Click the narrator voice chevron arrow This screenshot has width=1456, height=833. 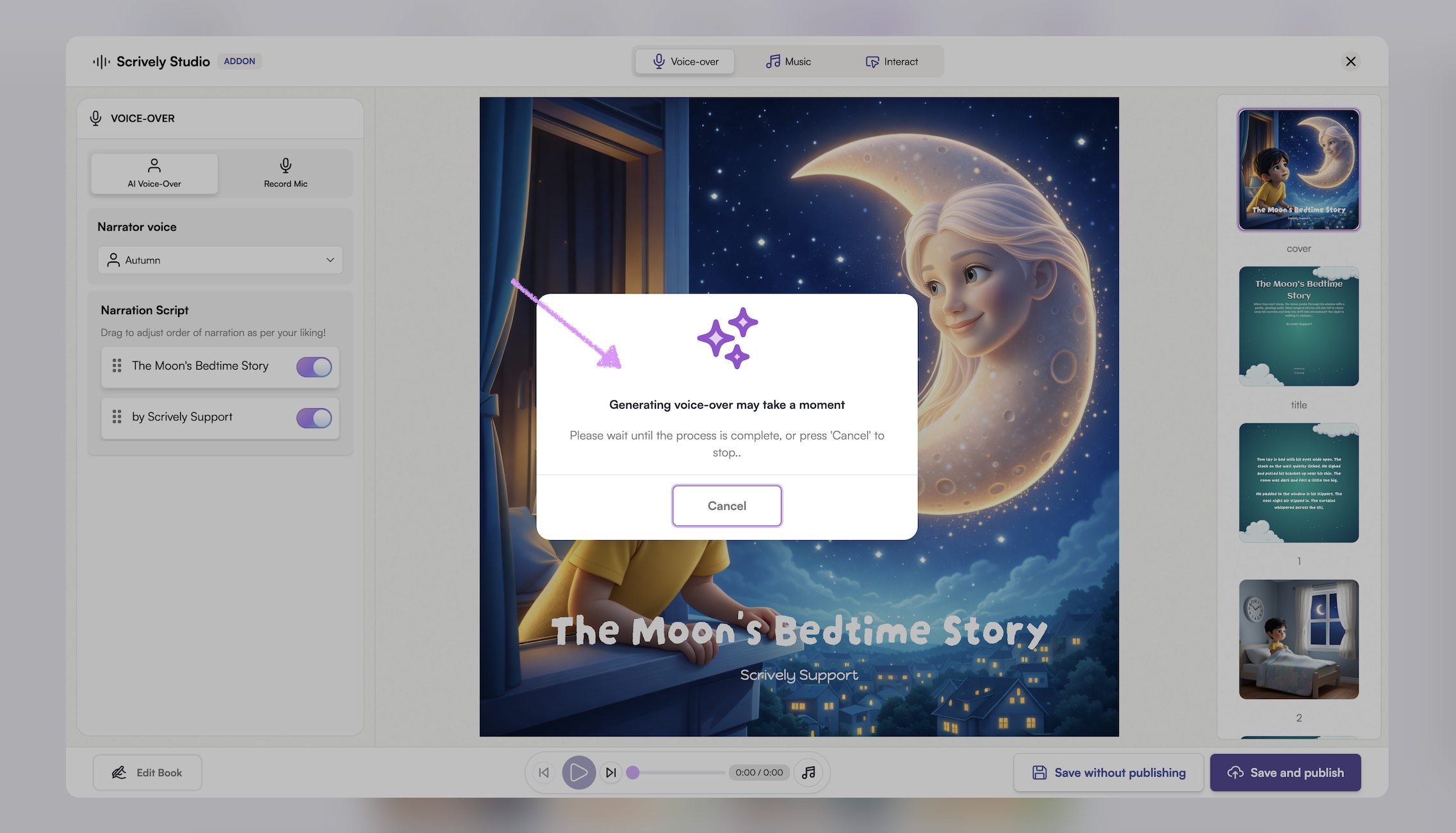pos(331,260)
